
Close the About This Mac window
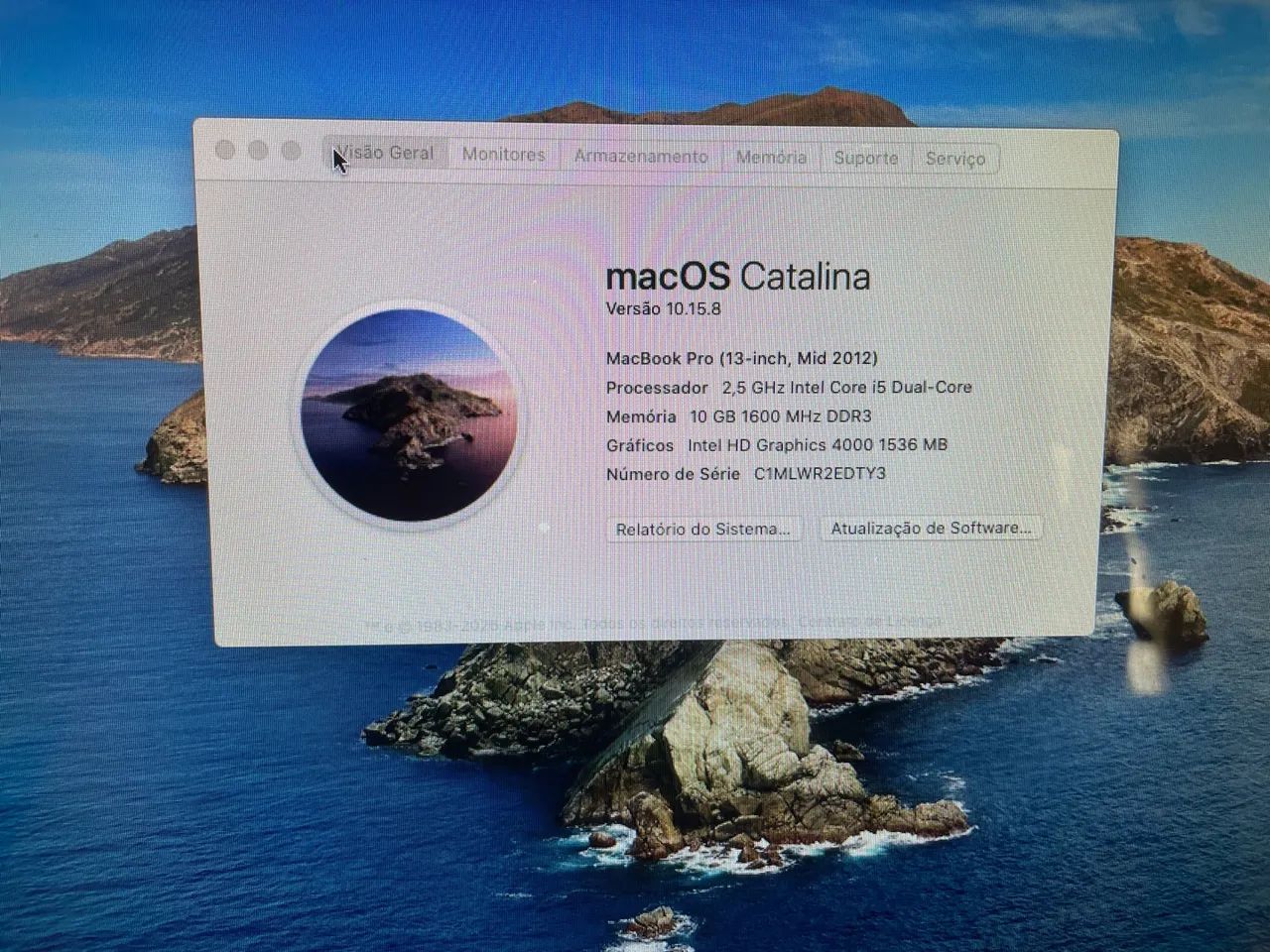coord(225,150)
